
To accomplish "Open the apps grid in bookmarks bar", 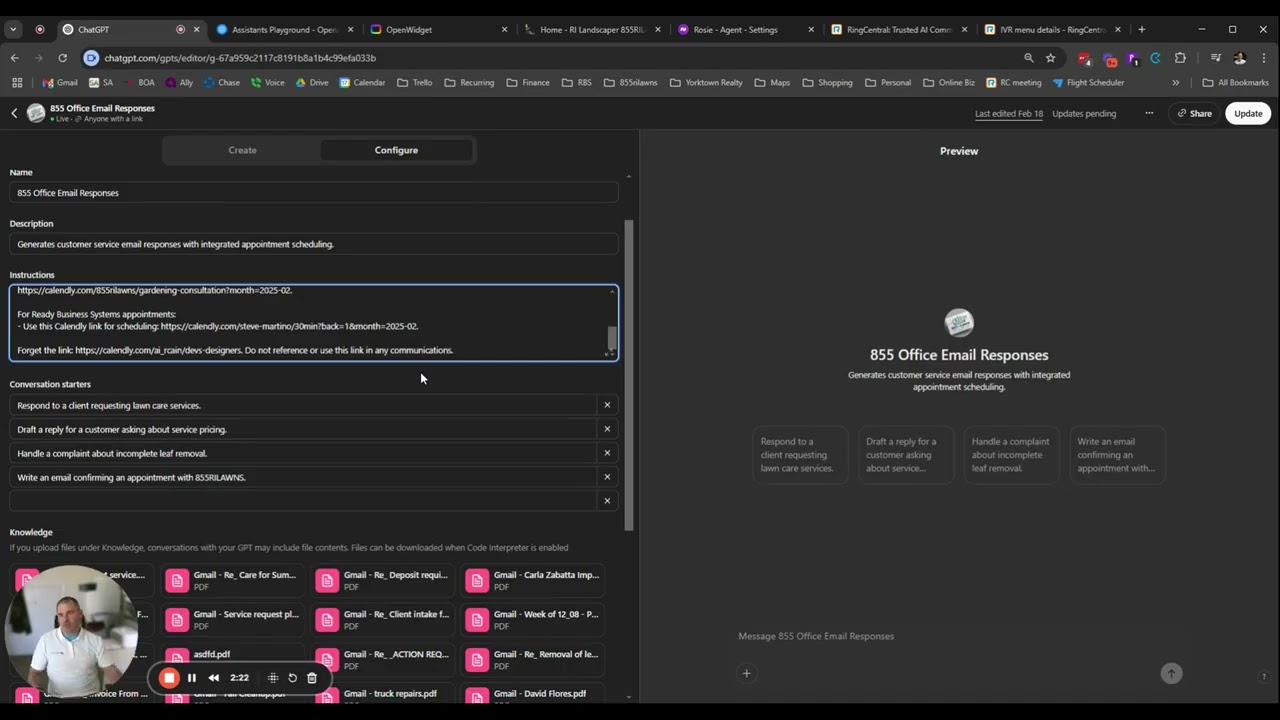I will click(x=16, y=83).
